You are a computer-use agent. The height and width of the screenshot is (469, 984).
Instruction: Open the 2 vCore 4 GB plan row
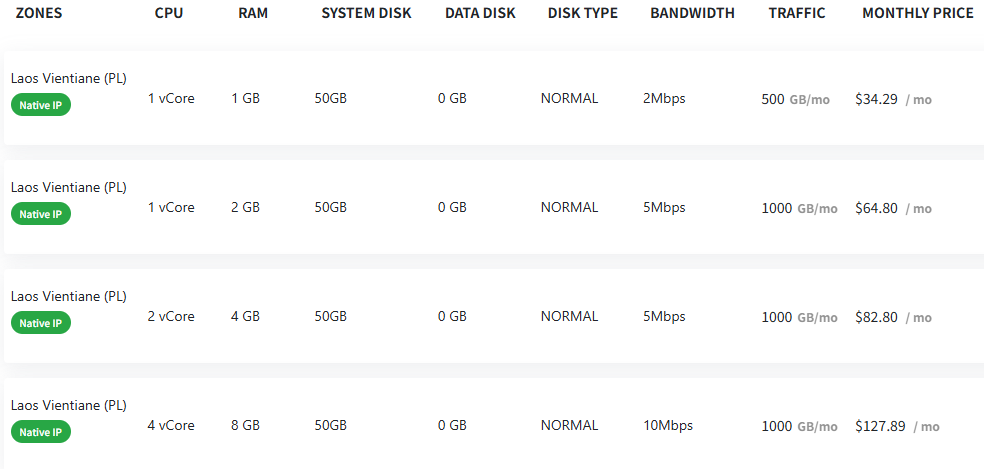tap(494, 316)
